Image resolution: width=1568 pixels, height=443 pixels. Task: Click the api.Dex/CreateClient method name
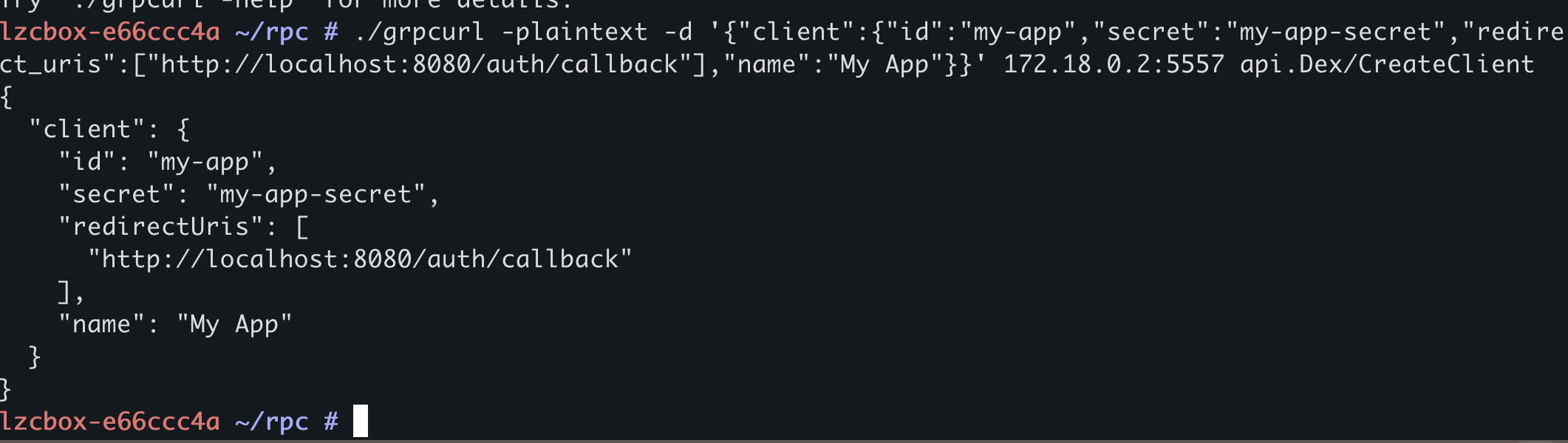[1387, 64]
